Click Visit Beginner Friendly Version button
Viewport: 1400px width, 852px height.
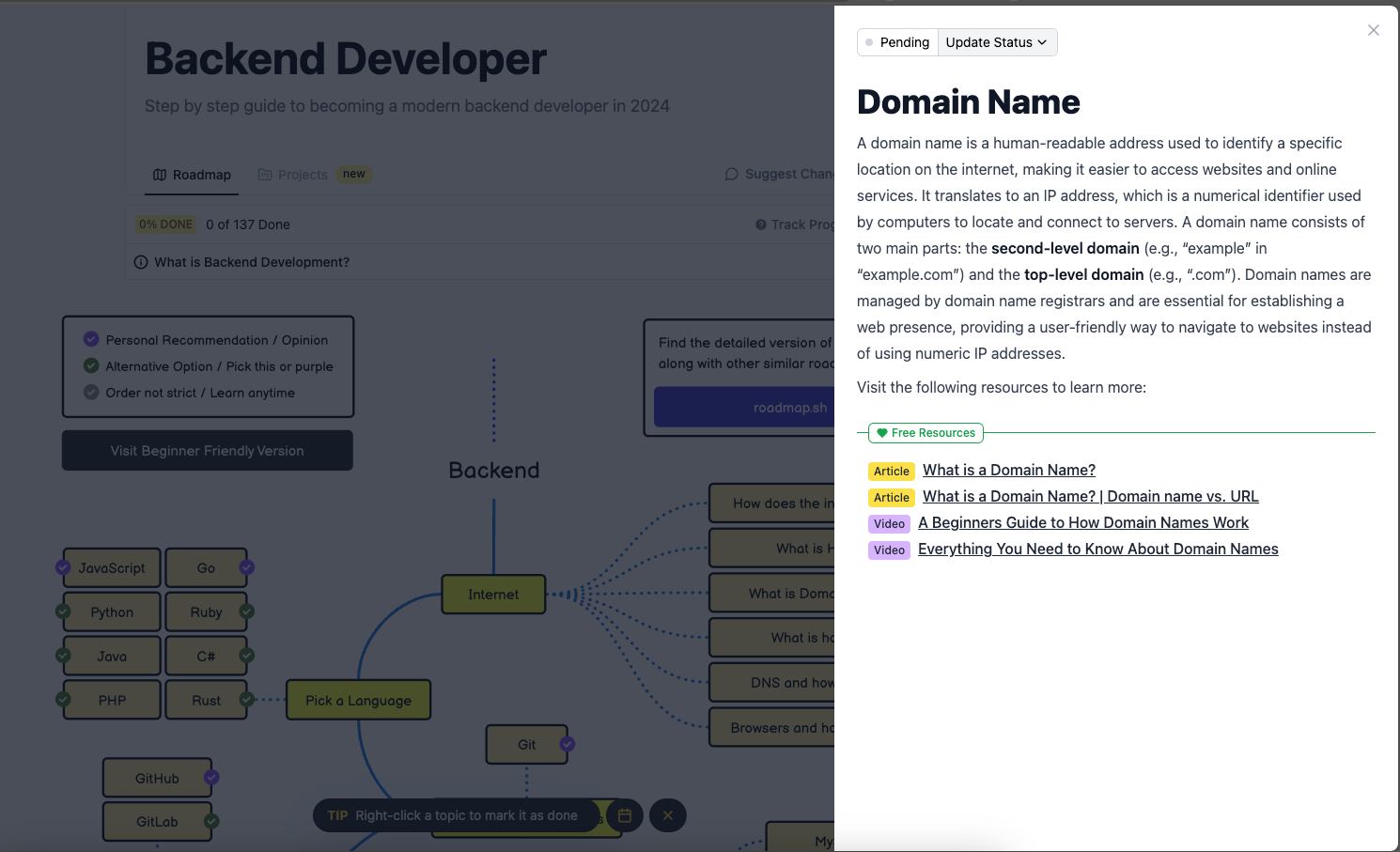[207, 451]
